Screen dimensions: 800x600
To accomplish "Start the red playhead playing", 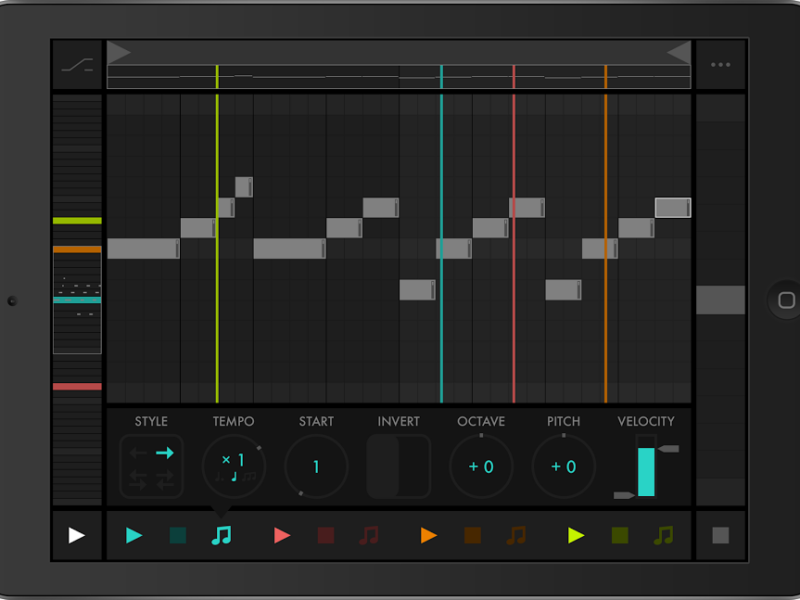I will 282,536.
